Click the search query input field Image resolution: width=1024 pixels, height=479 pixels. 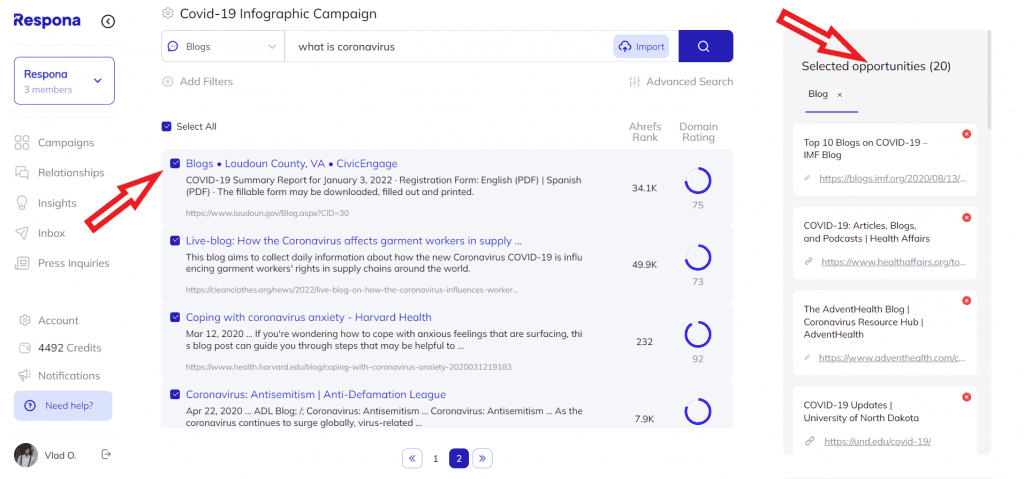pos(448,46)
